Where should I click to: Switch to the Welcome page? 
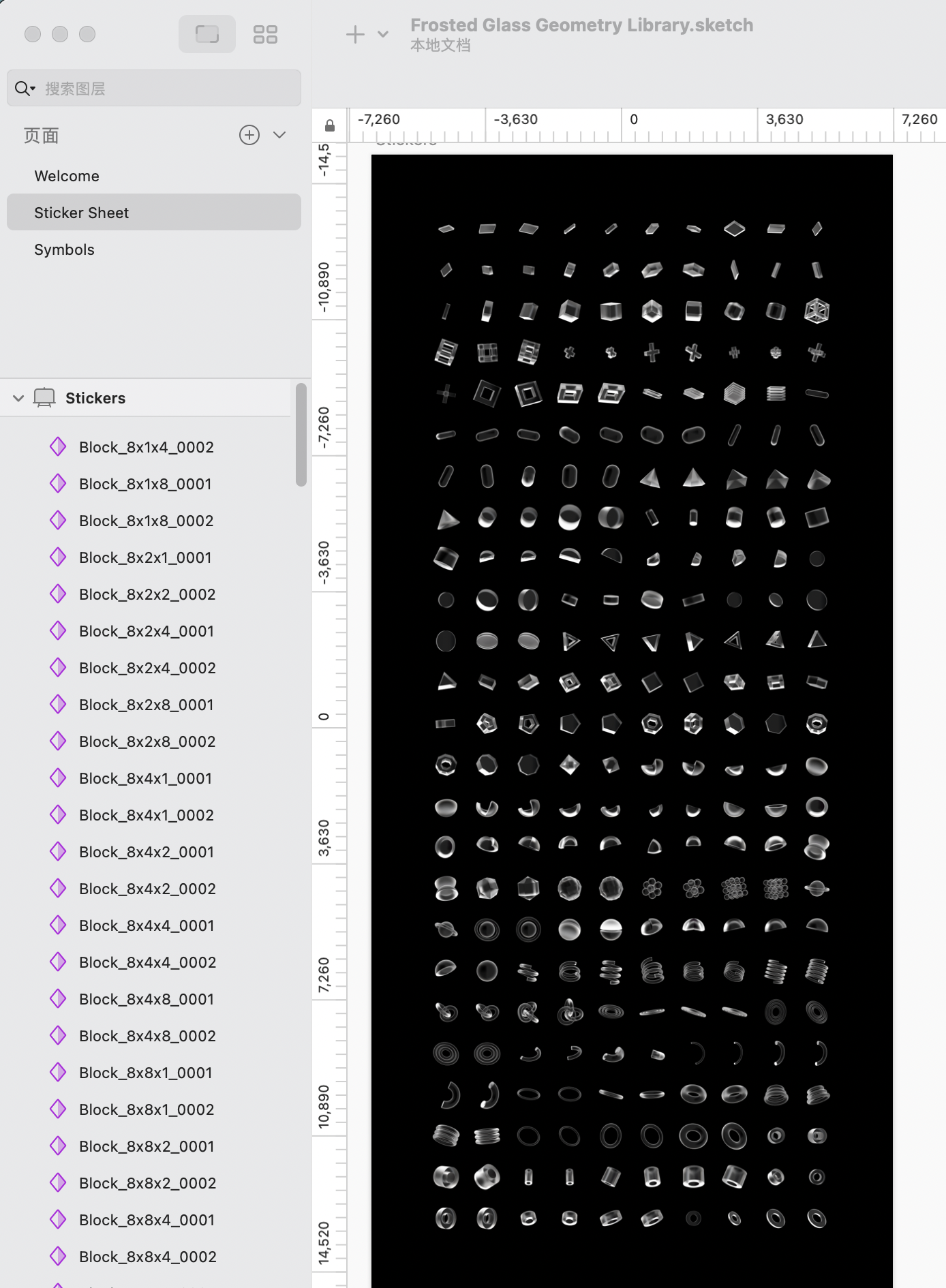[66, 175]
